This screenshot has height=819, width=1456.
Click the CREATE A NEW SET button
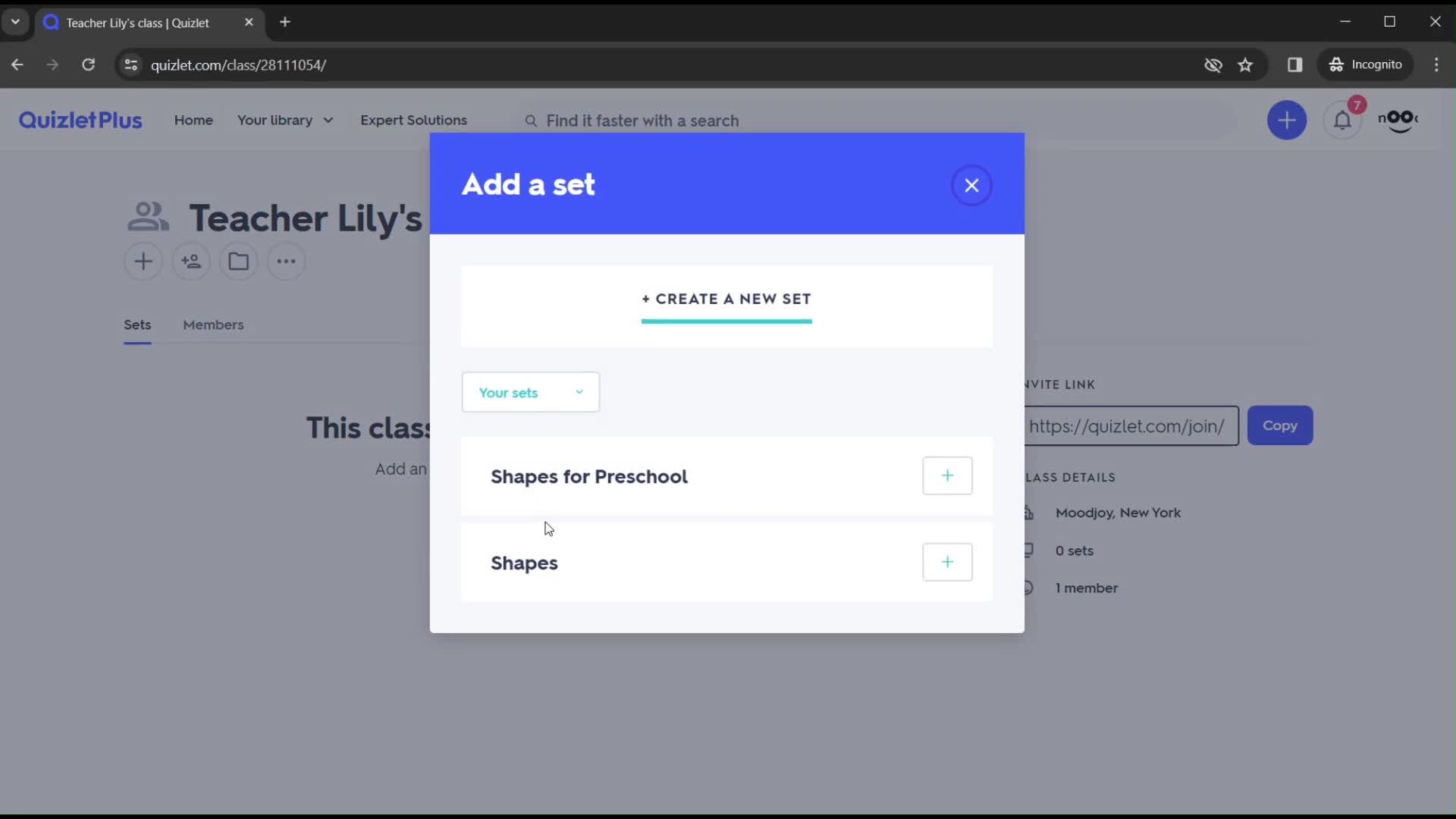726,298
